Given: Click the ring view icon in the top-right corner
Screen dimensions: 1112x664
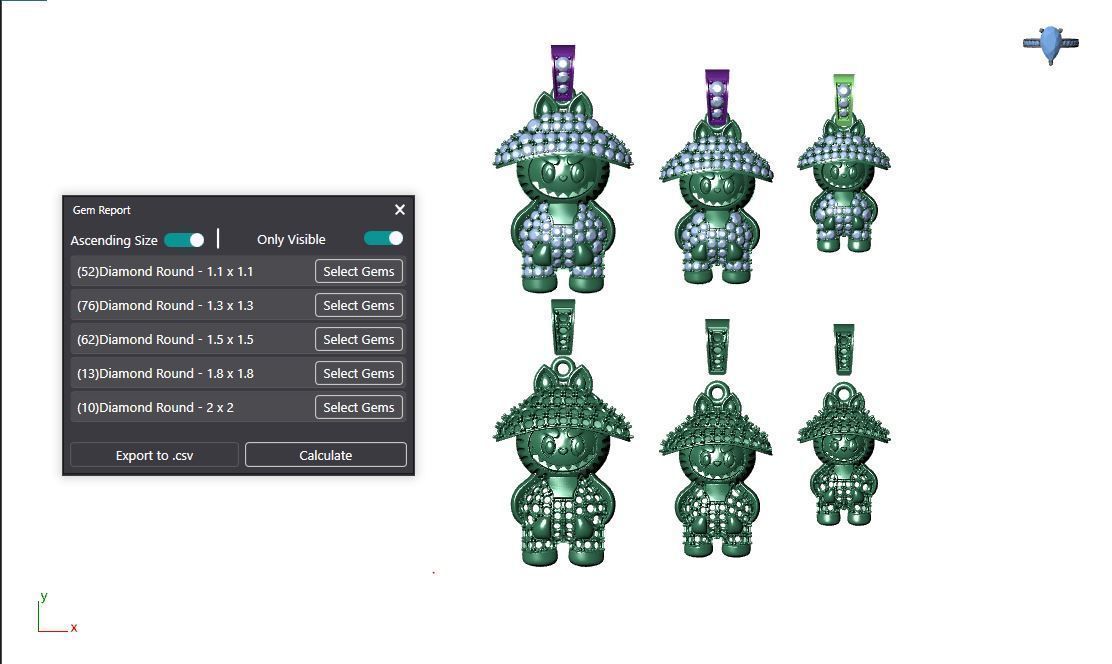Looking at the screenshot, I should pos(1051,44).
